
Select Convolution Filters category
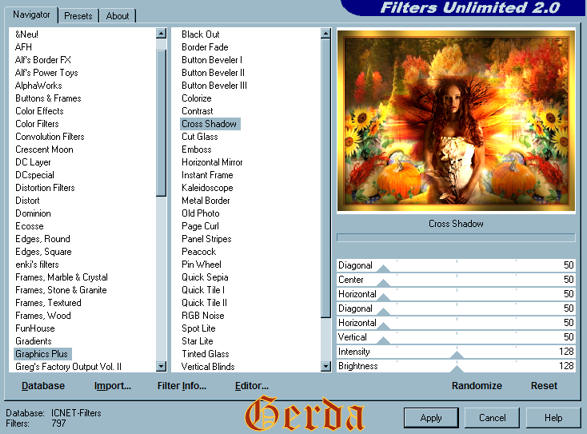[x=50, y=137]
